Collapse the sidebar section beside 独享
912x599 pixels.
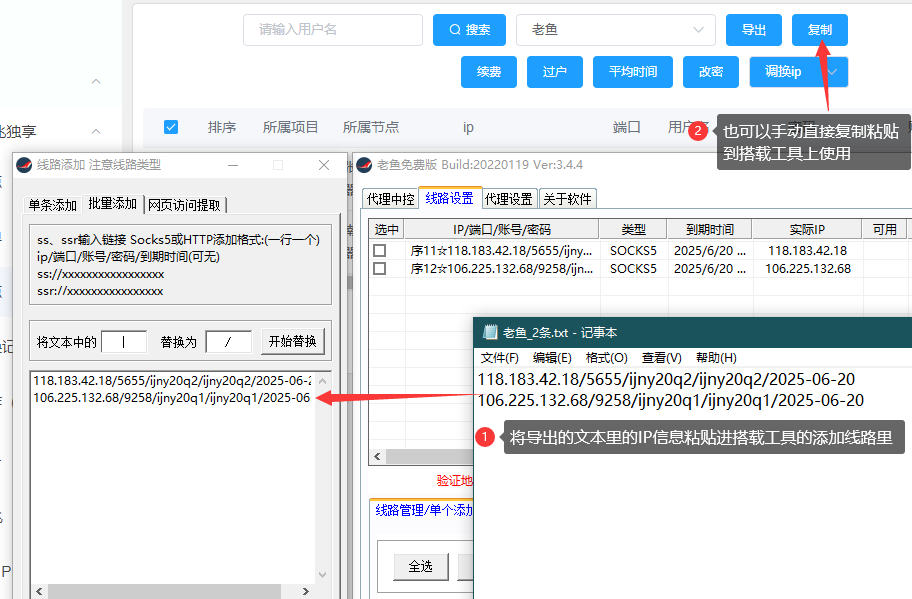(x=97, y=131)
